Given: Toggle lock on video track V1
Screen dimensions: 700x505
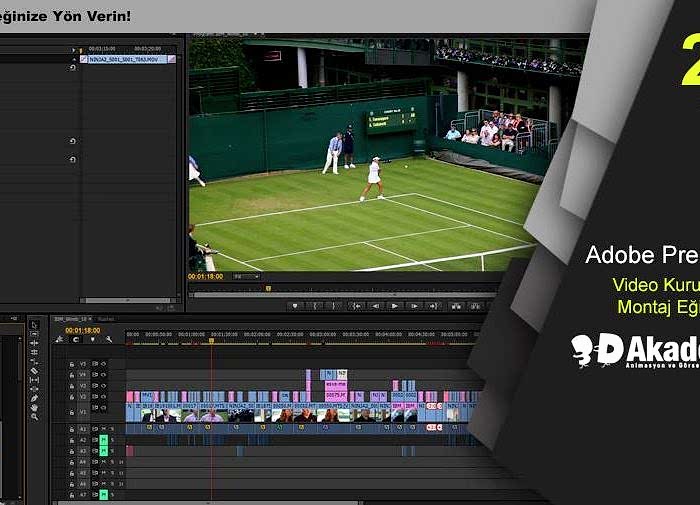Looking at the screenshot, I should tap(71, 413).
